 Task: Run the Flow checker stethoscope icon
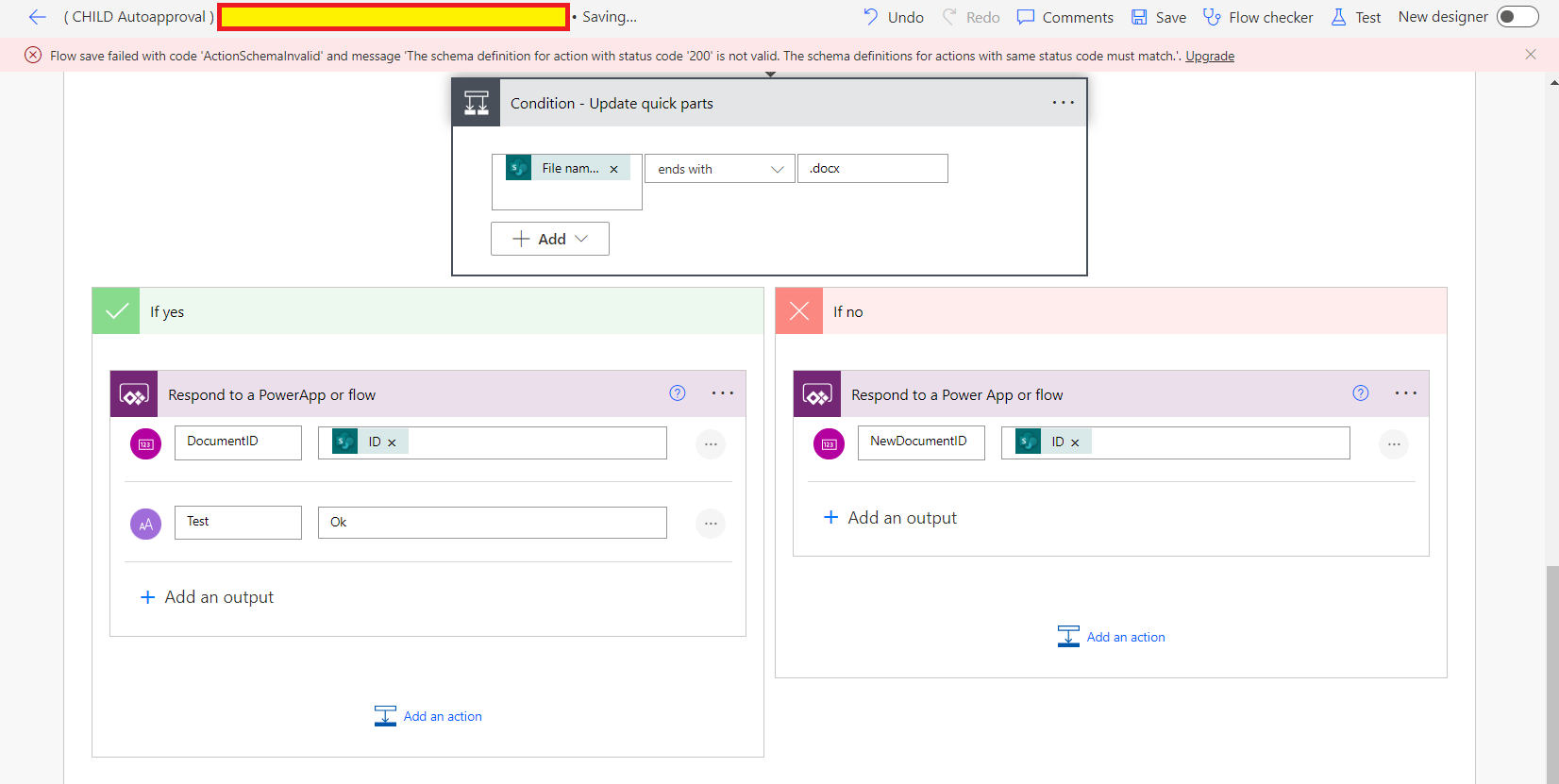pos(1212,17)
